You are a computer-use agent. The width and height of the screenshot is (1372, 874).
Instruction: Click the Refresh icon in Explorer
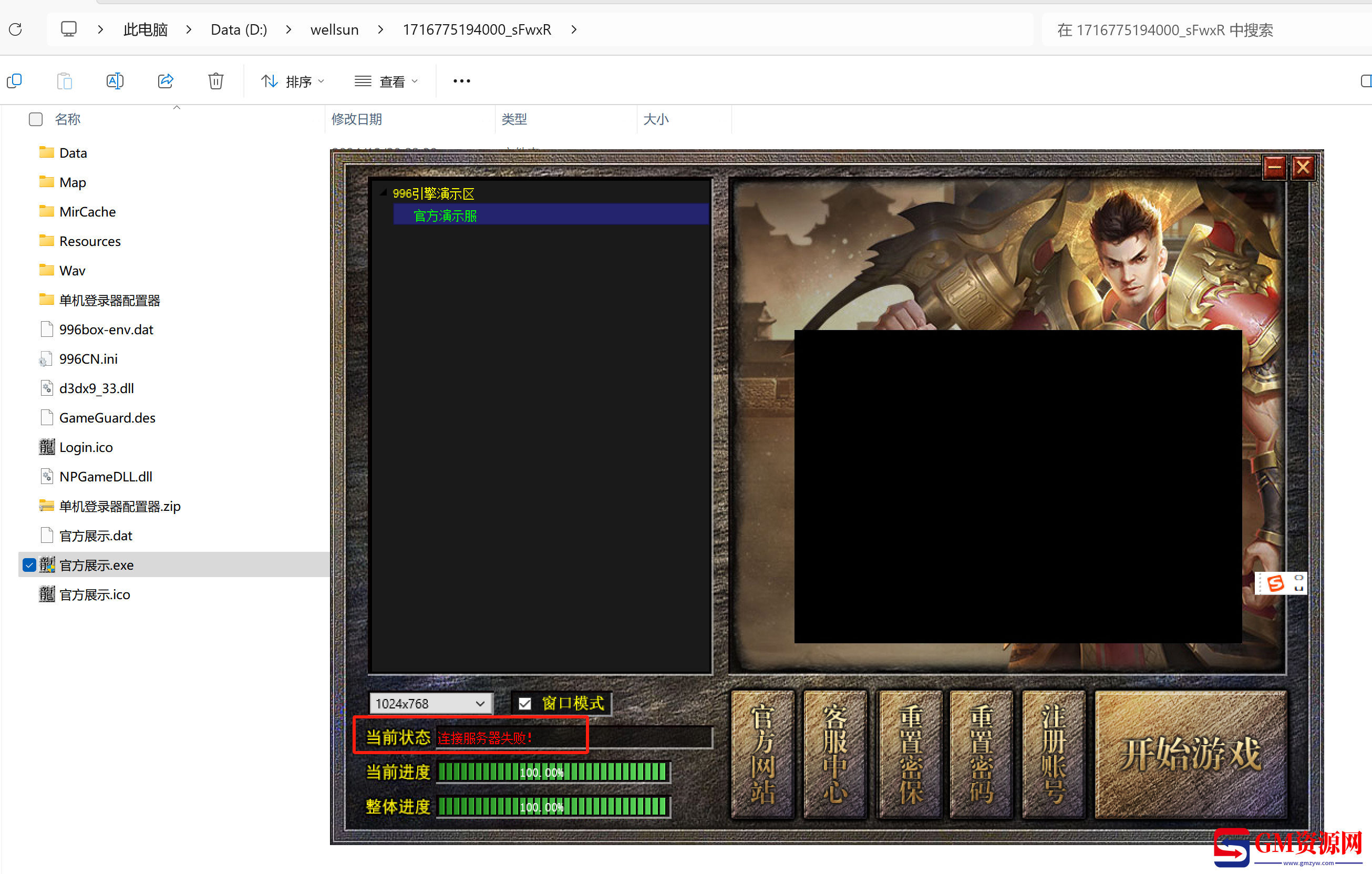(15, 29)
